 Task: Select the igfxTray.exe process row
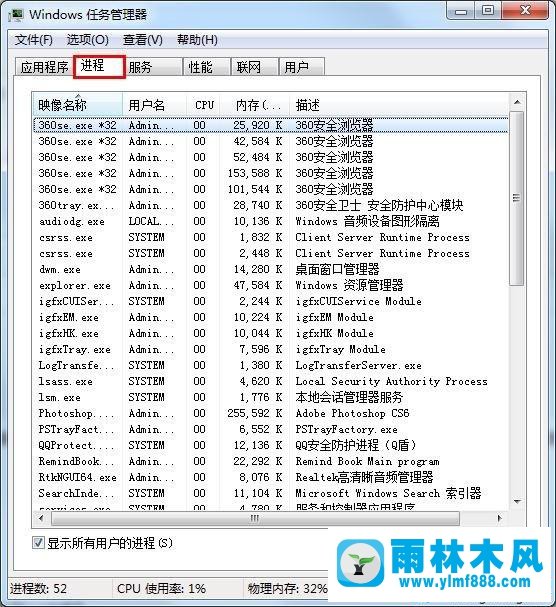pyautogui.click(x=271, y=349)
